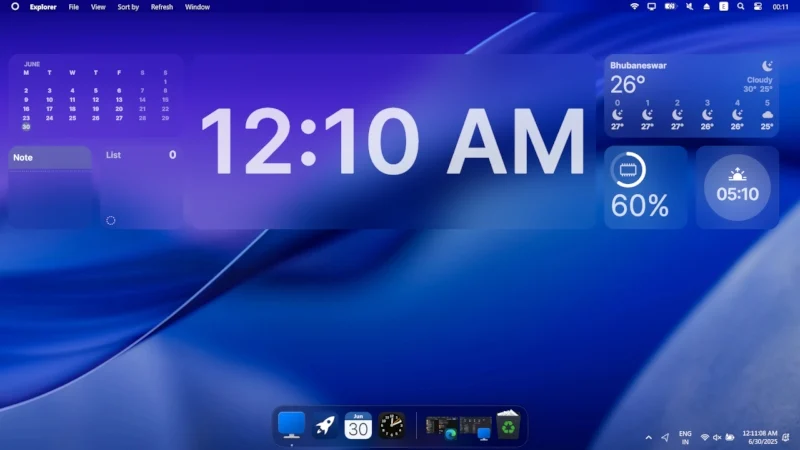Click the 60% memory usage ring widget
800x450 pixels.
click(x=645, y=187)
